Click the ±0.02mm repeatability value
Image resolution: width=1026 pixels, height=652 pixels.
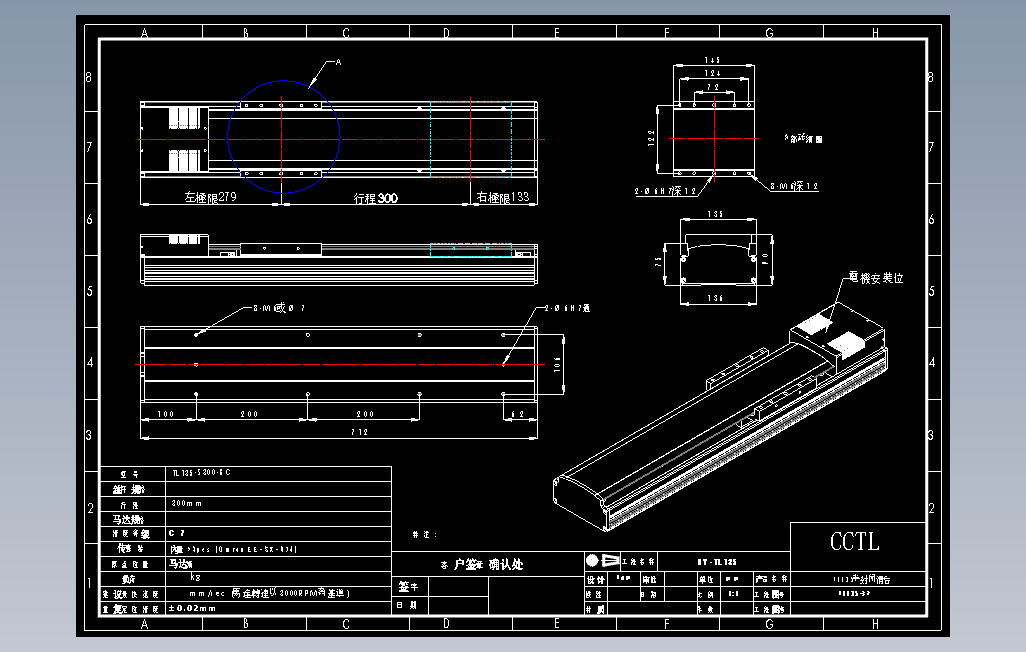click(x=192, y=608)
